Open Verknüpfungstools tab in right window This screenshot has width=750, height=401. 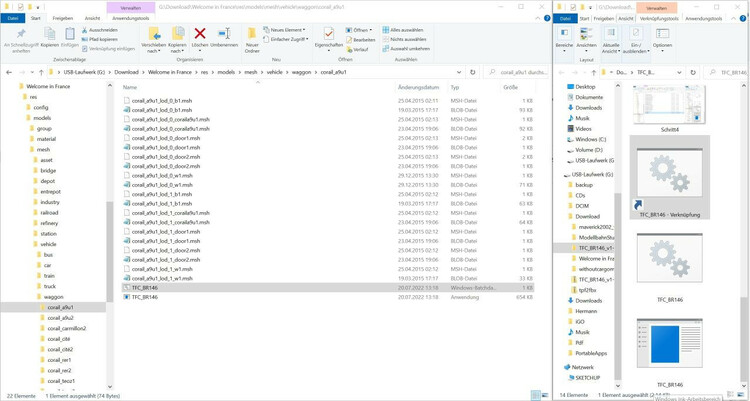659,18
